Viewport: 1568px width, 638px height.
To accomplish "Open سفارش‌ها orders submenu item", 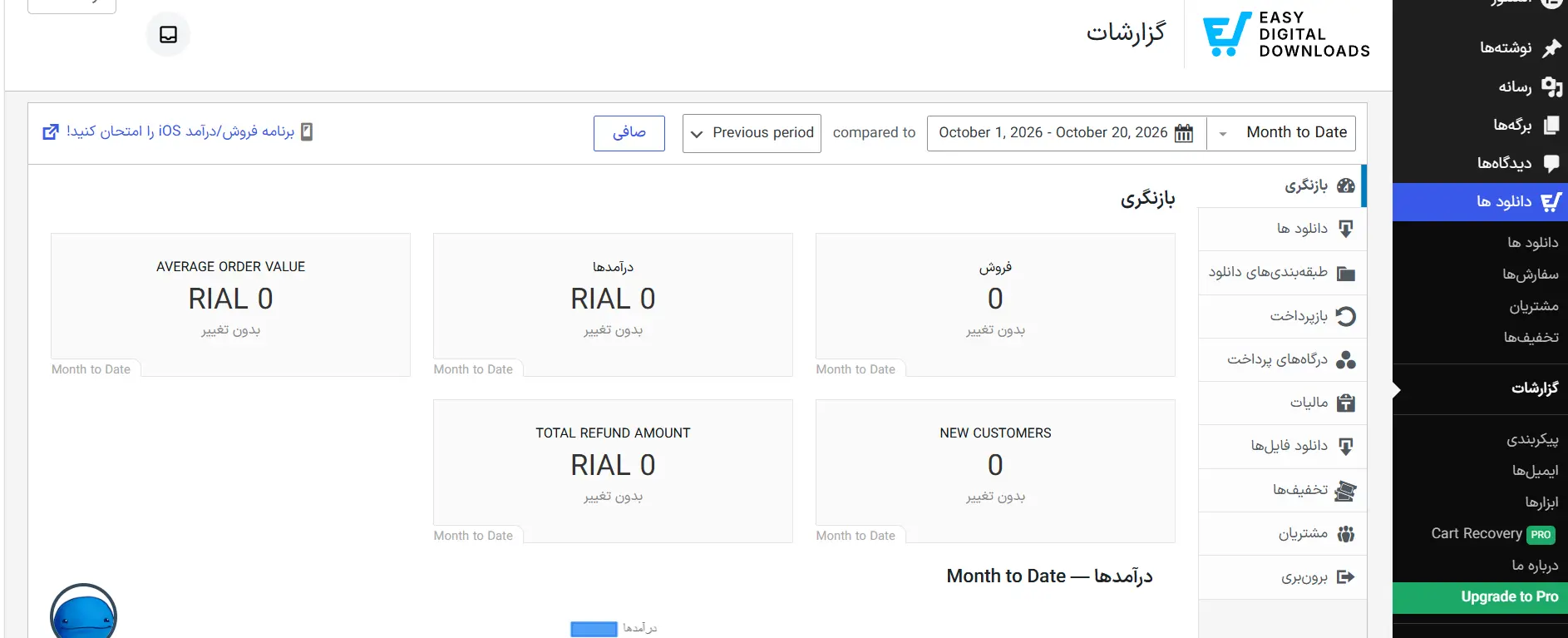I will point(1530,274).
